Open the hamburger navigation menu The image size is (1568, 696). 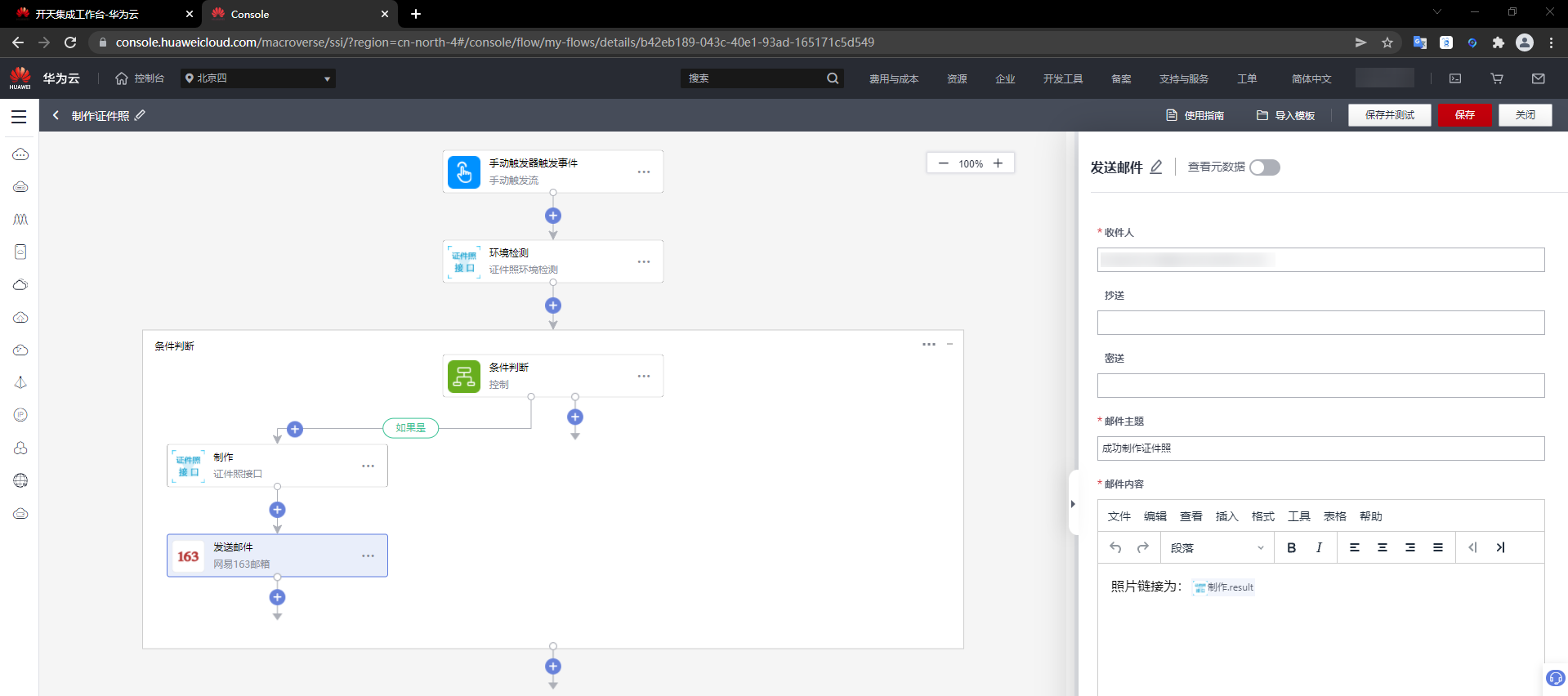point(19,116)
